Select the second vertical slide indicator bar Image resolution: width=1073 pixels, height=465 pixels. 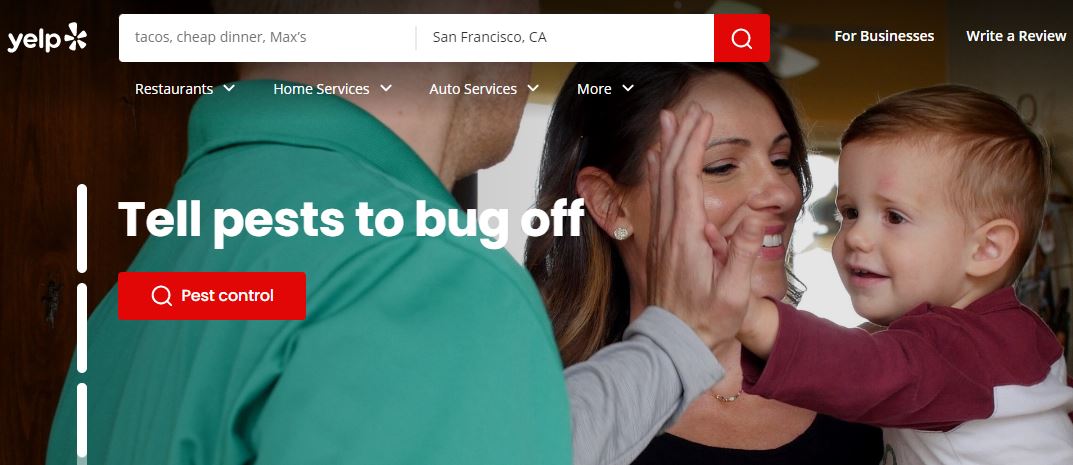click(82, 328)
